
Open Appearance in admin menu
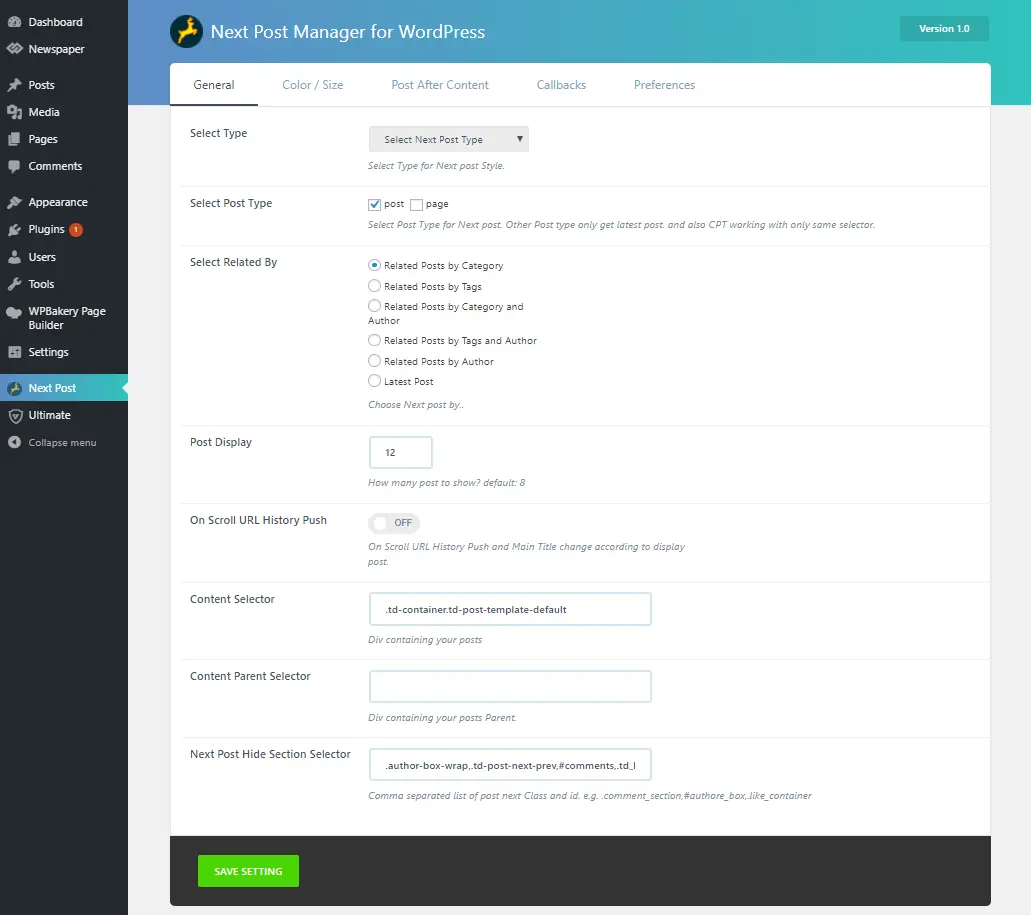pyautogui.click(x=64, y=202)
